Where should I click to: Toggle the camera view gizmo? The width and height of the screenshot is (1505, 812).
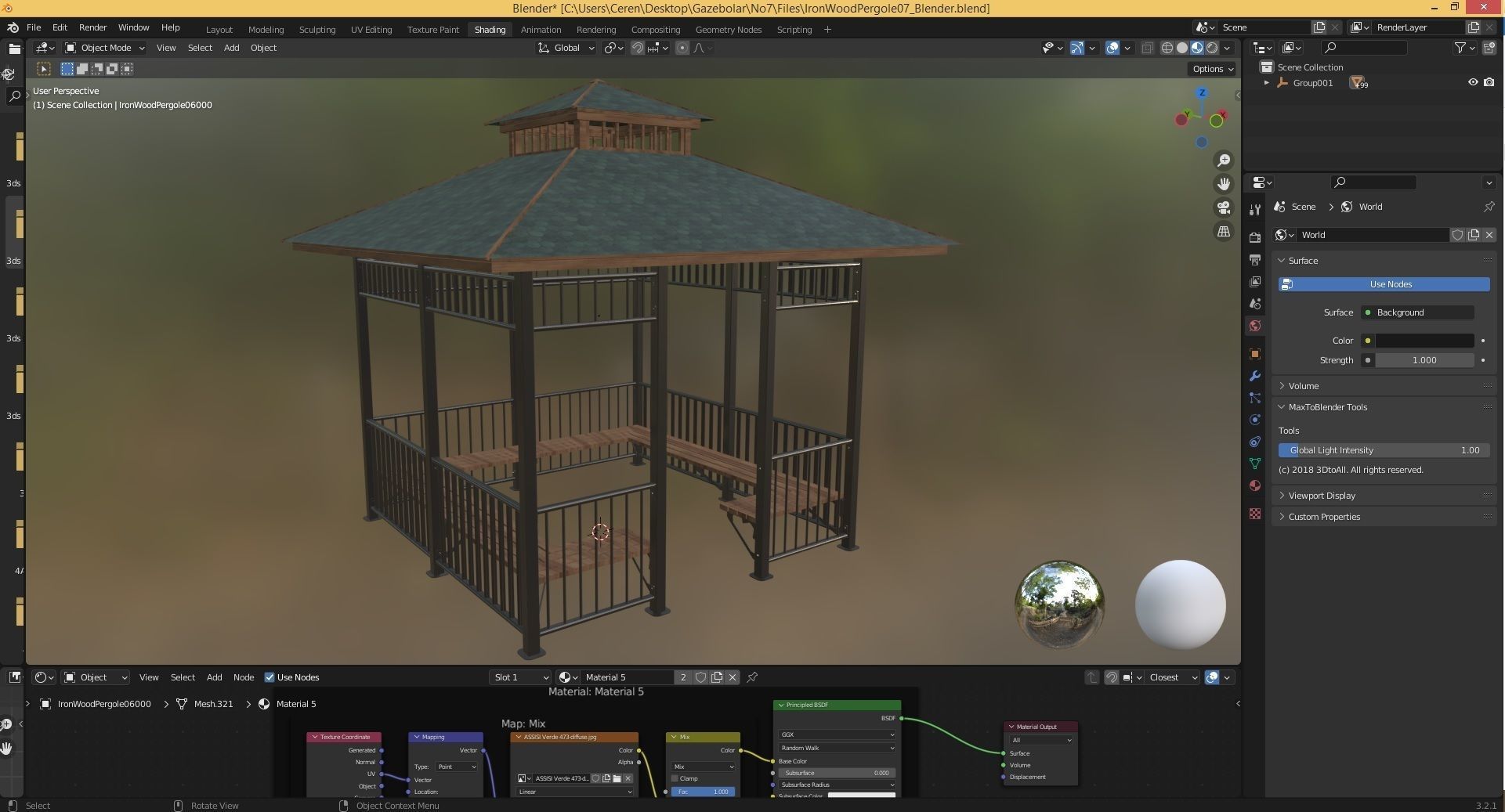point(1223,208)
